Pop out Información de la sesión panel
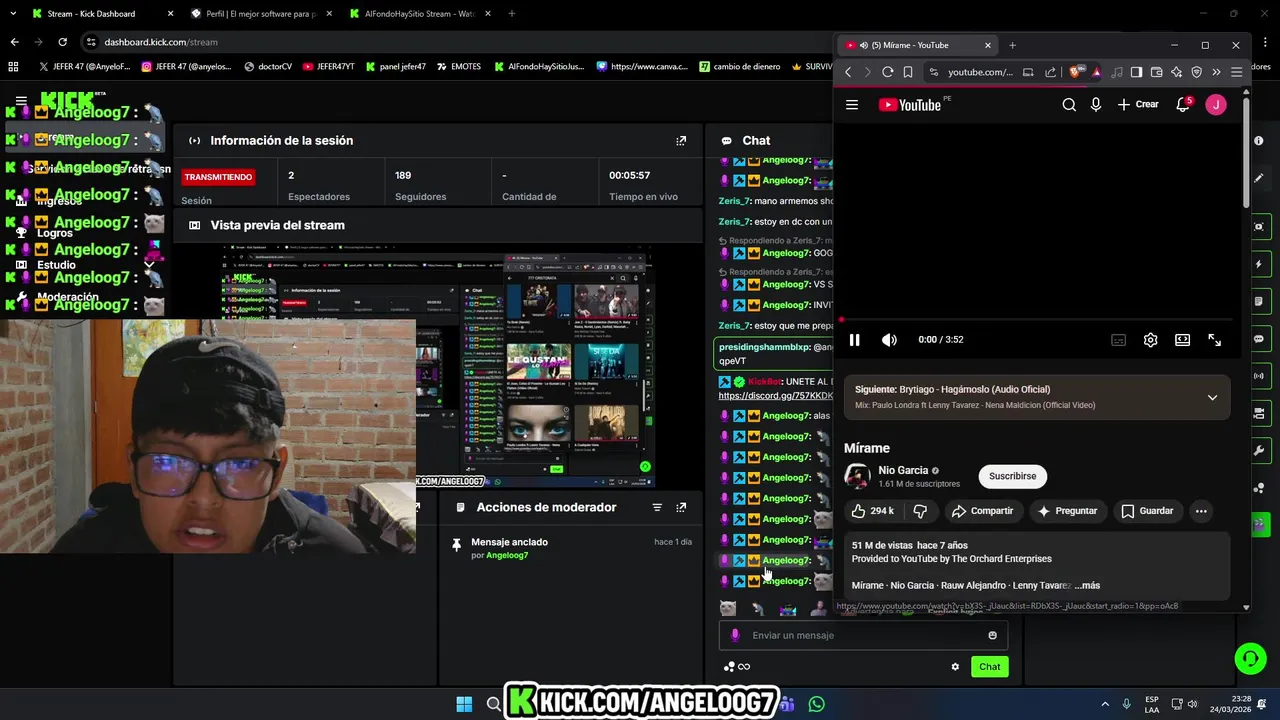This screenshot has height=720, width=1280. (x=681, y=141)
